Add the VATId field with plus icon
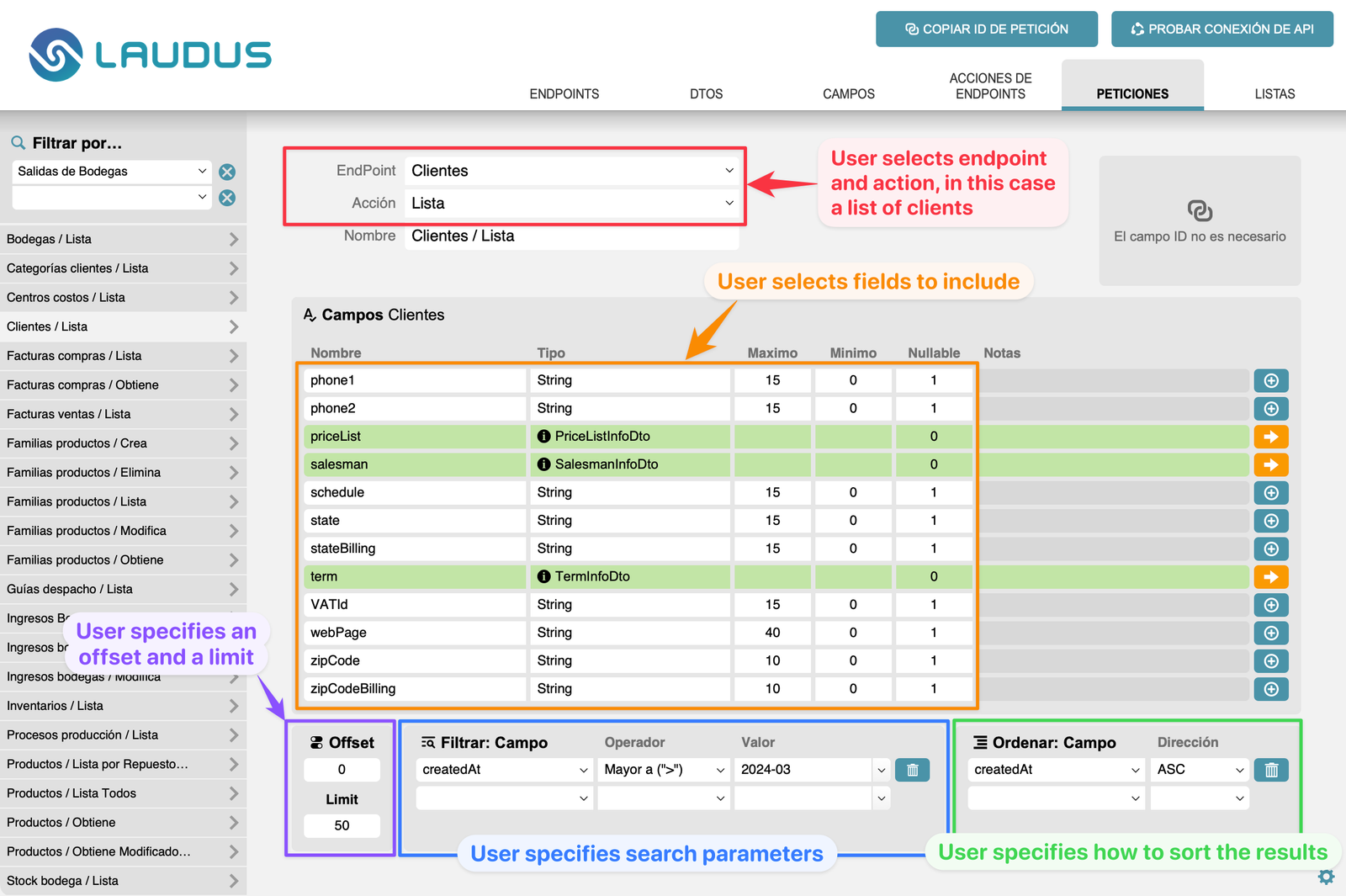The width and height of the screenshot is (1346, 896). 1271,605
